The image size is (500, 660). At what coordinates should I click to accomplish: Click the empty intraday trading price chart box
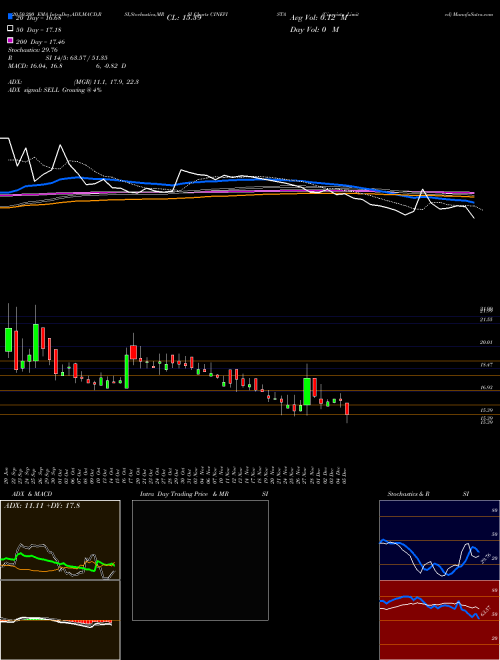point(200,560)
